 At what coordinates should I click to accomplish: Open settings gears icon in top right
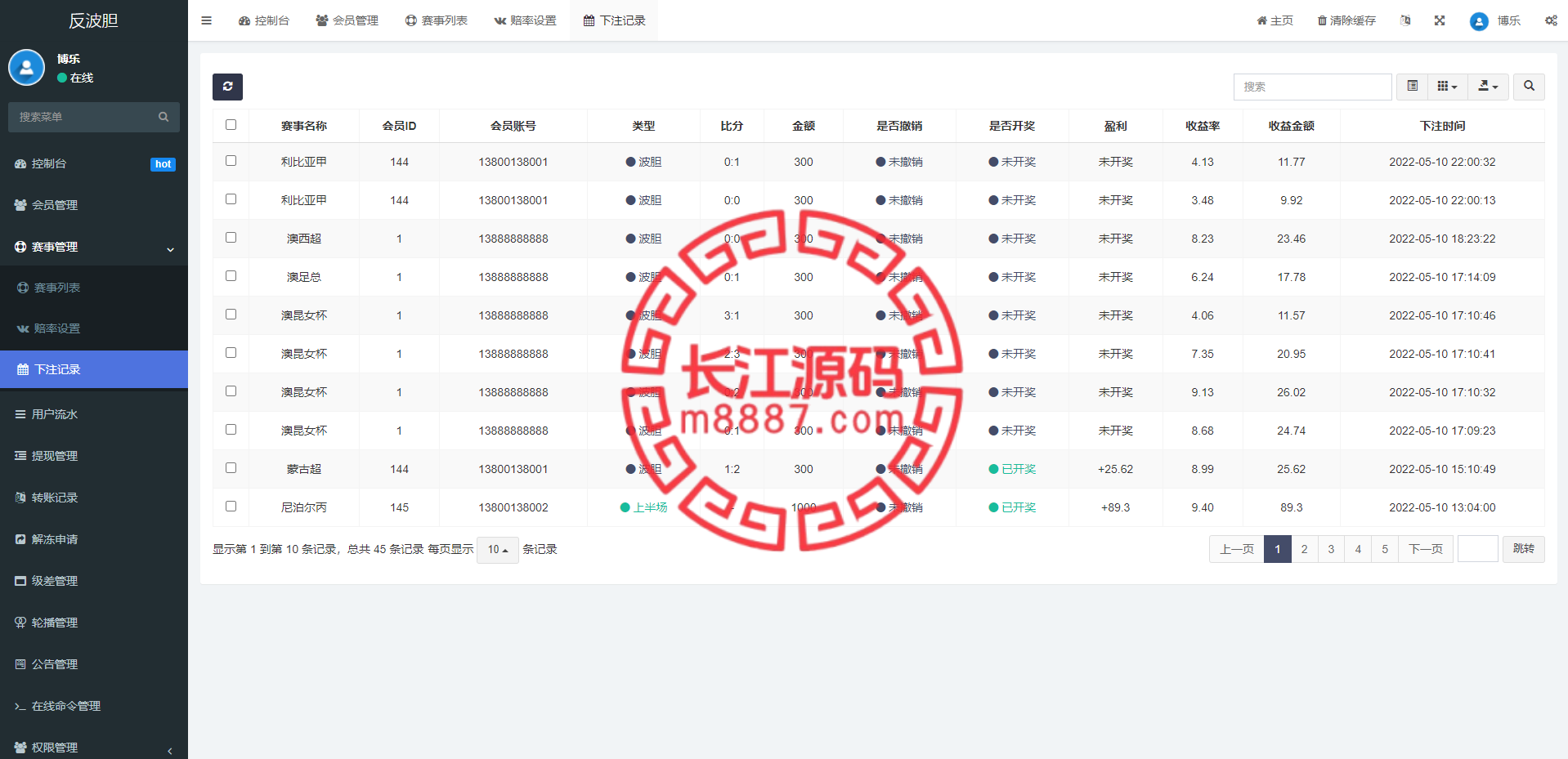pyautogui.click(x=1551, y=20)
